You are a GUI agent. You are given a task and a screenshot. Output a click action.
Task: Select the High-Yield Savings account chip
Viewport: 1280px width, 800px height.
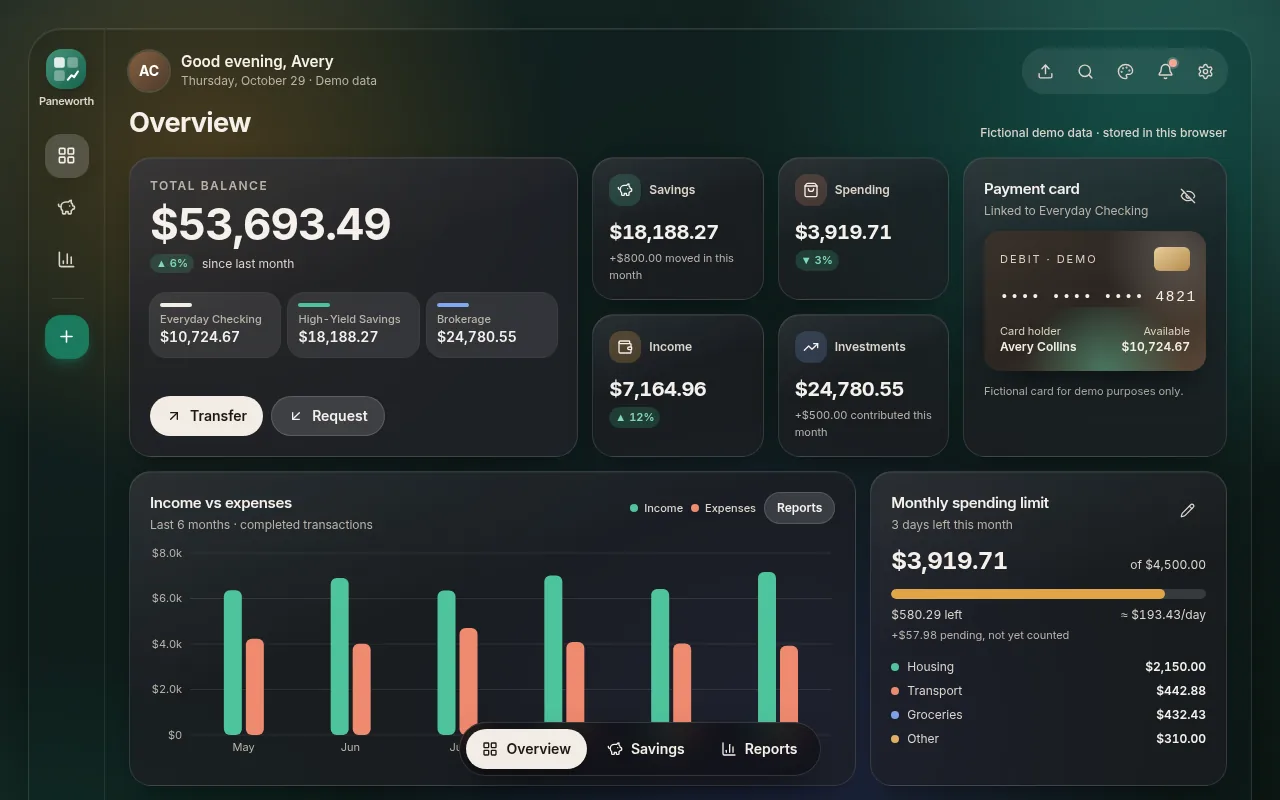tap(353, 325)
